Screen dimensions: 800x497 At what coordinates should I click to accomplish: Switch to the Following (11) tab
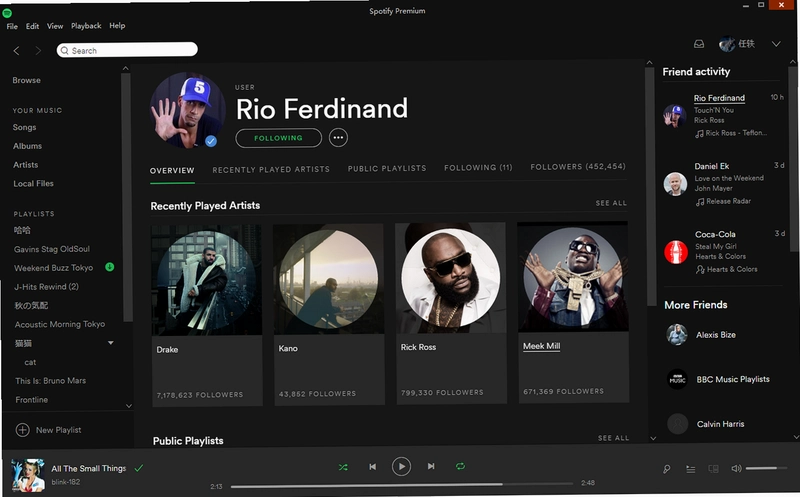tap(478, 167)
